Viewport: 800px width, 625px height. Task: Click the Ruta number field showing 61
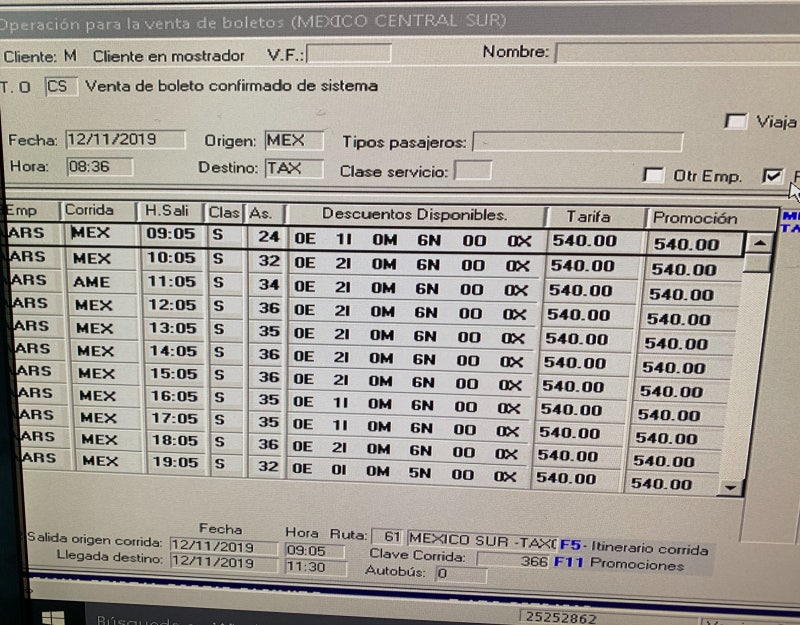coord(387,536)
